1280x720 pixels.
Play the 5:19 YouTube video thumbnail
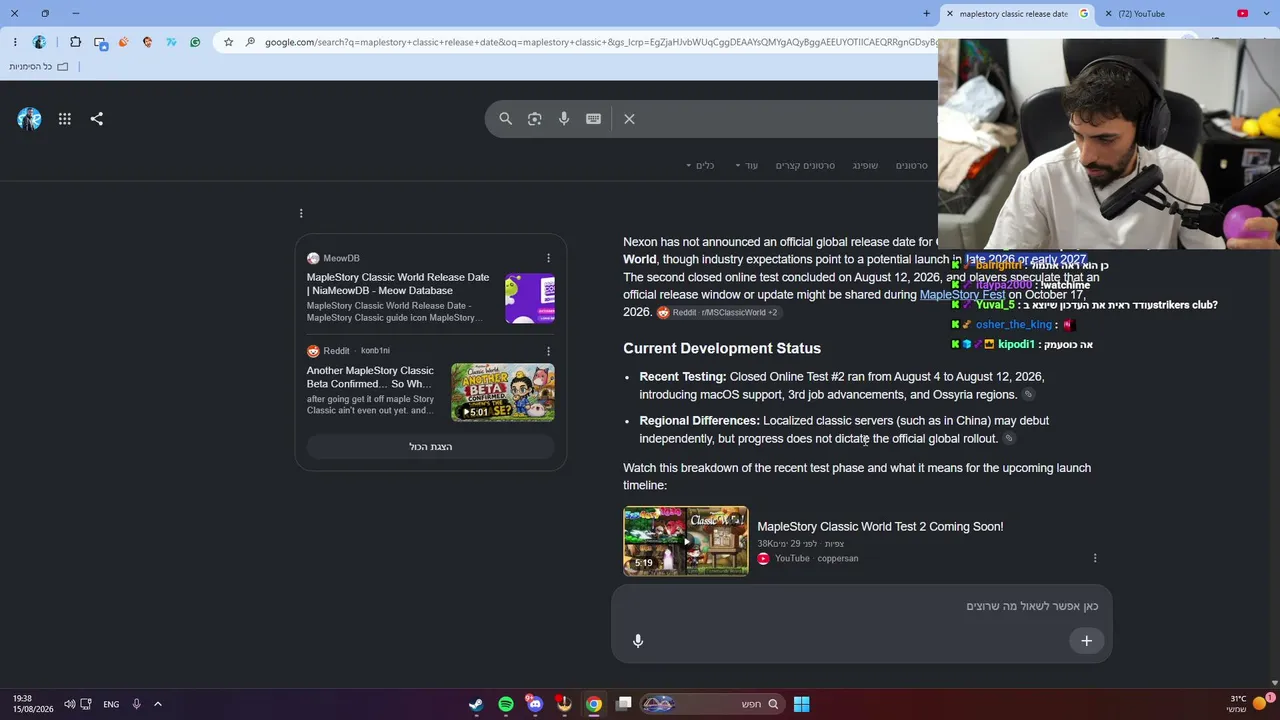pyautogui.click(x=686, y=541)
